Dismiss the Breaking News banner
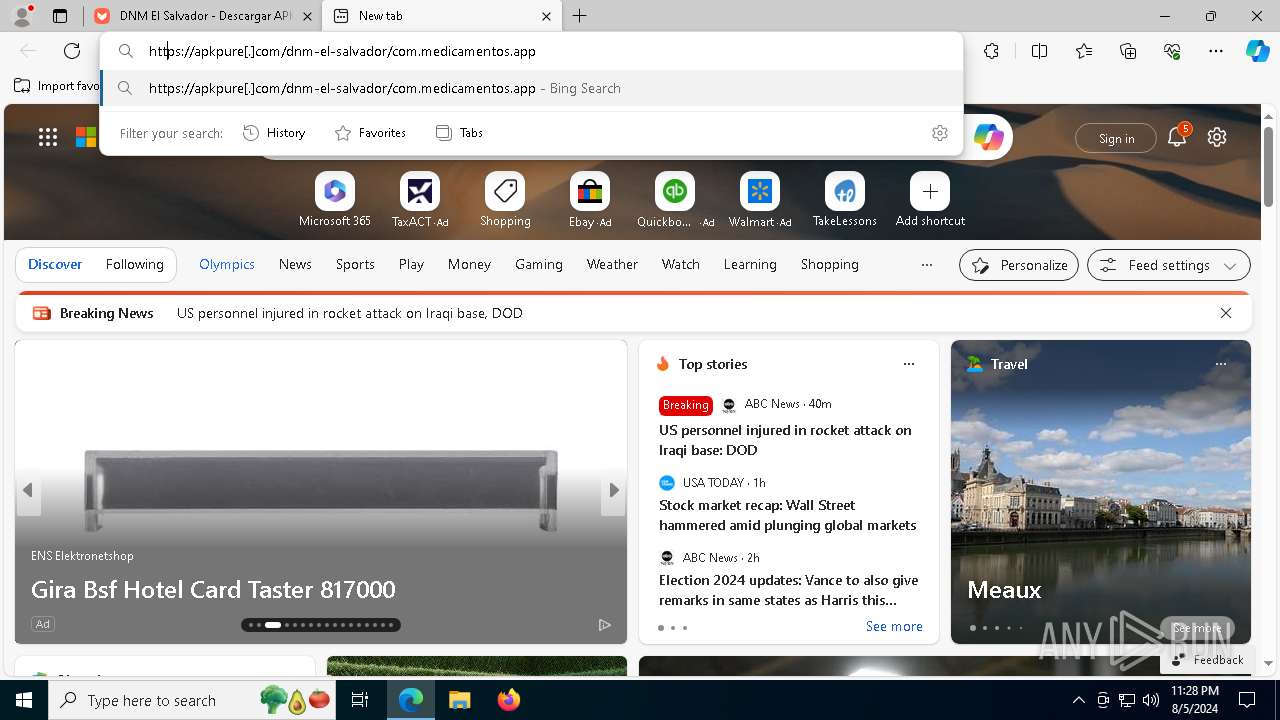This screenshot has height=720, width=1280. [1226, 313]
